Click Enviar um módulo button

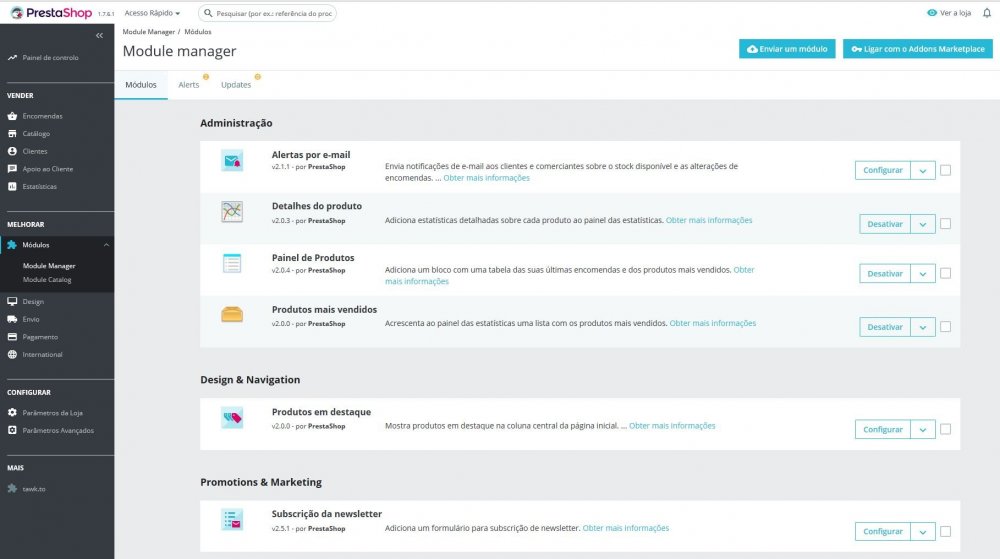click(787, 49)
